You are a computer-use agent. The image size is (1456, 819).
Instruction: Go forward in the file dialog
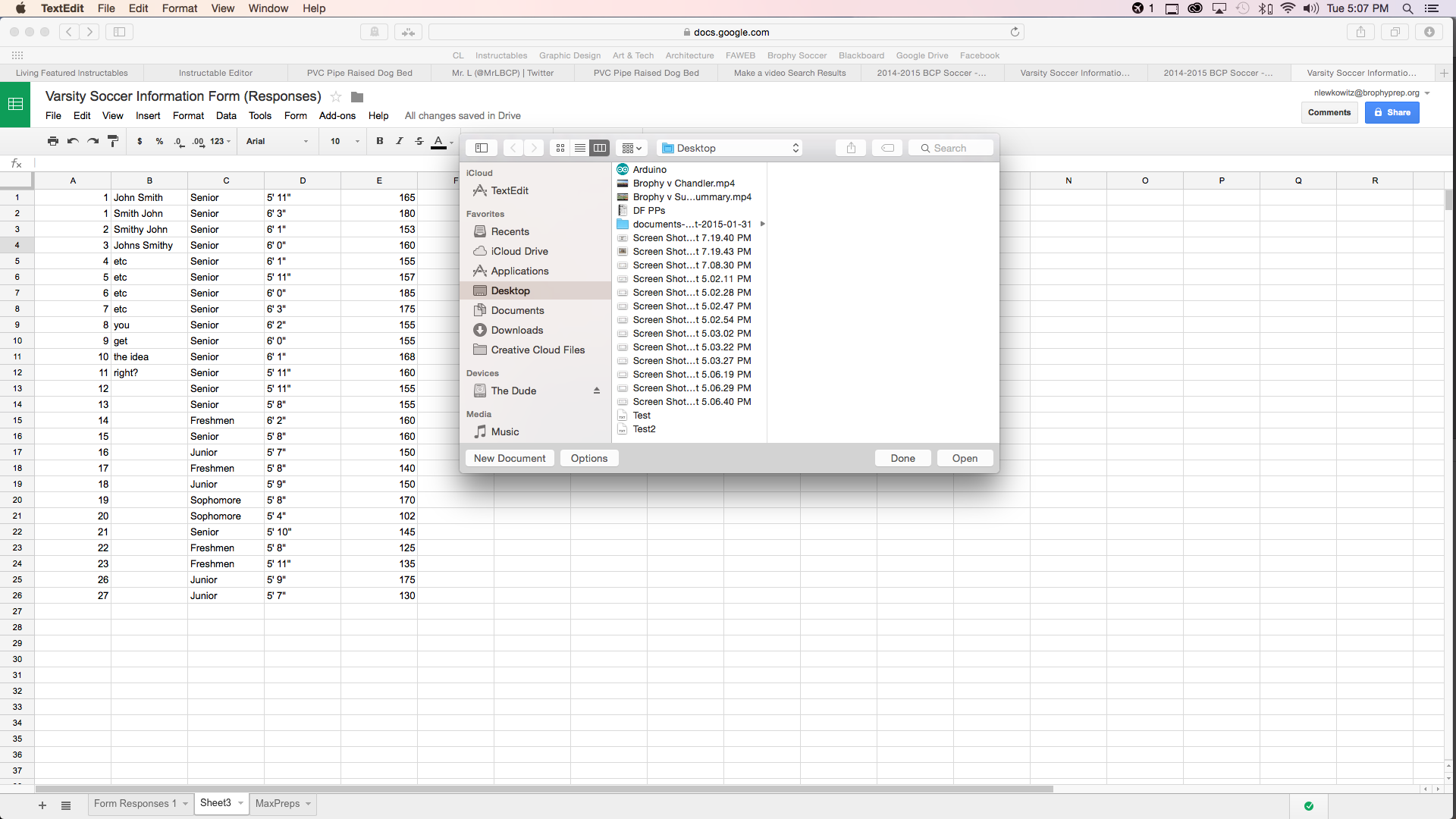pos(534,148)
